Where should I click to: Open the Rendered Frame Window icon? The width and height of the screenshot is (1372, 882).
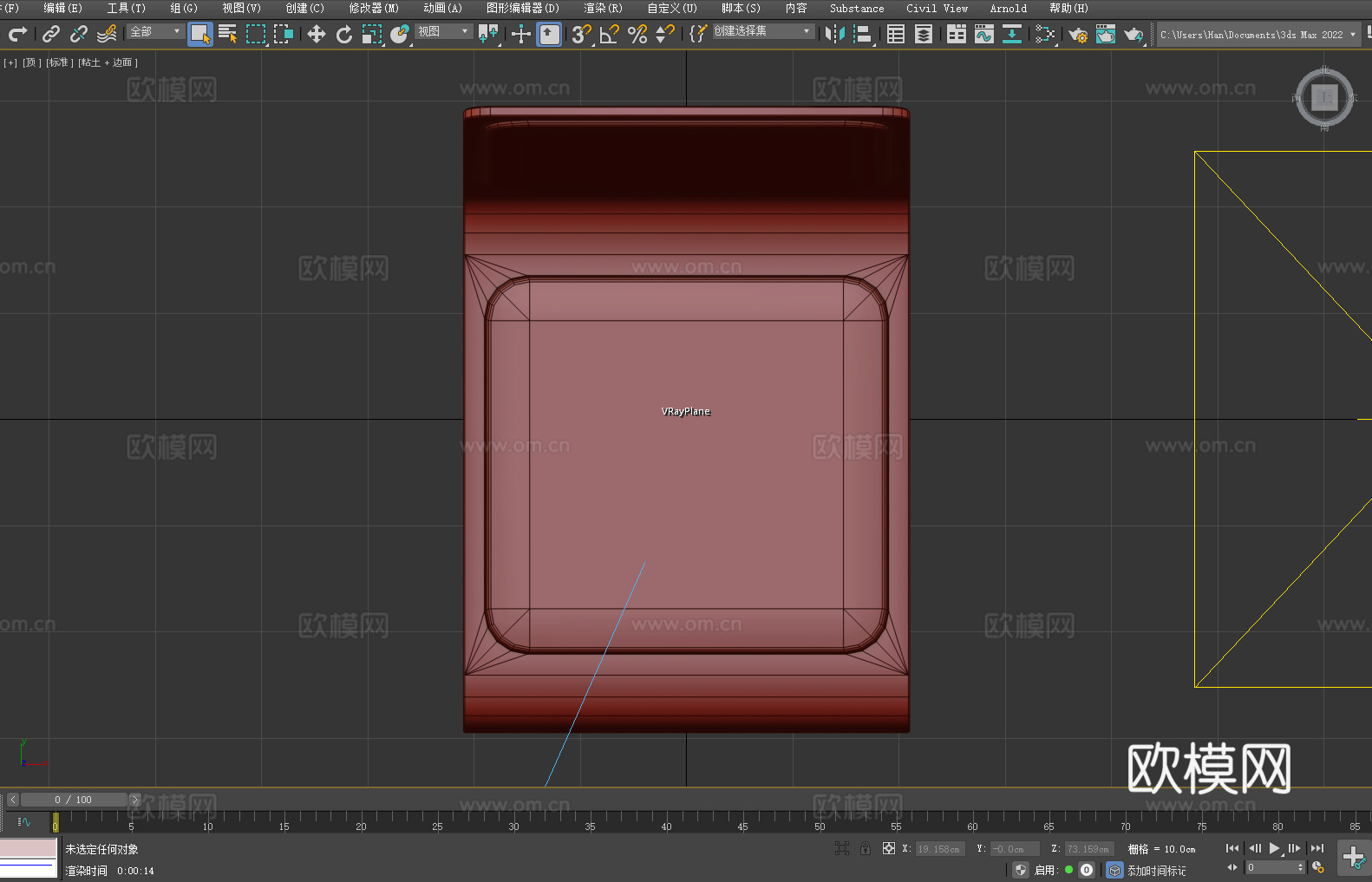1106,34
